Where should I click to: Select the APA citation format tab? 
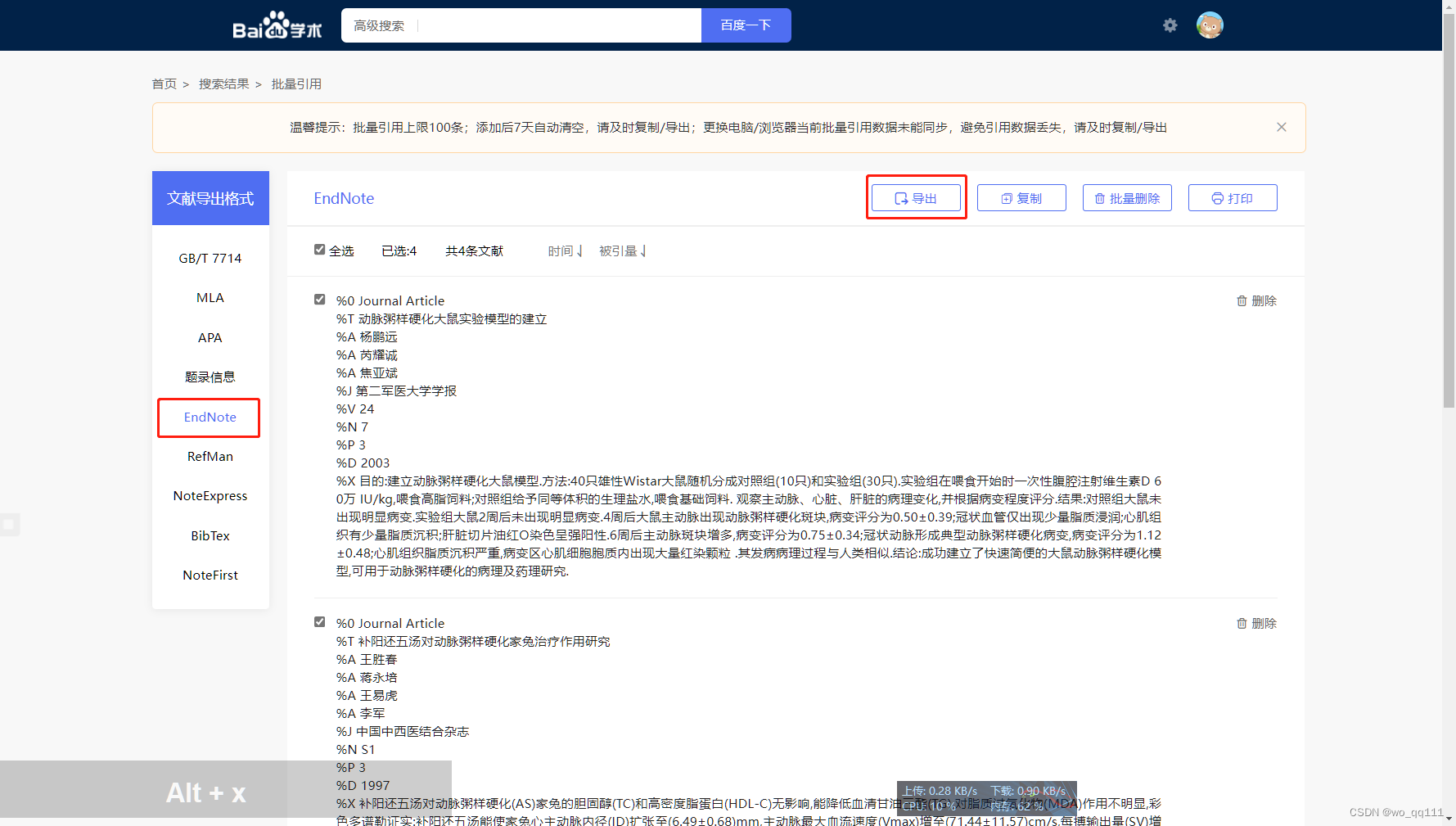(x=210, y=337)
